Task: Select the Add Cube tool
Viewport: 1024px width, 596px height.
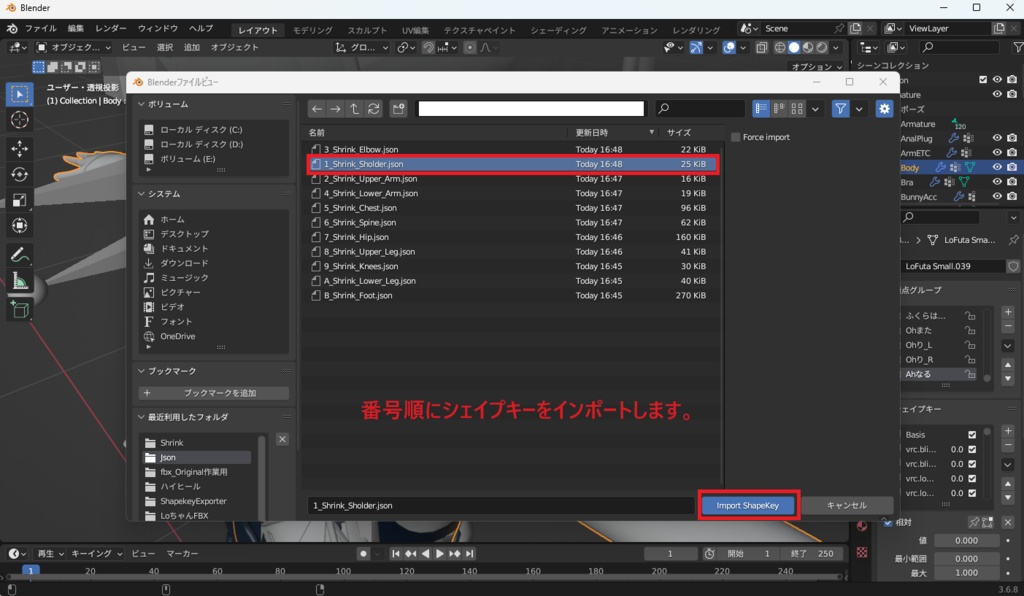Action: [x=20, y=309]
